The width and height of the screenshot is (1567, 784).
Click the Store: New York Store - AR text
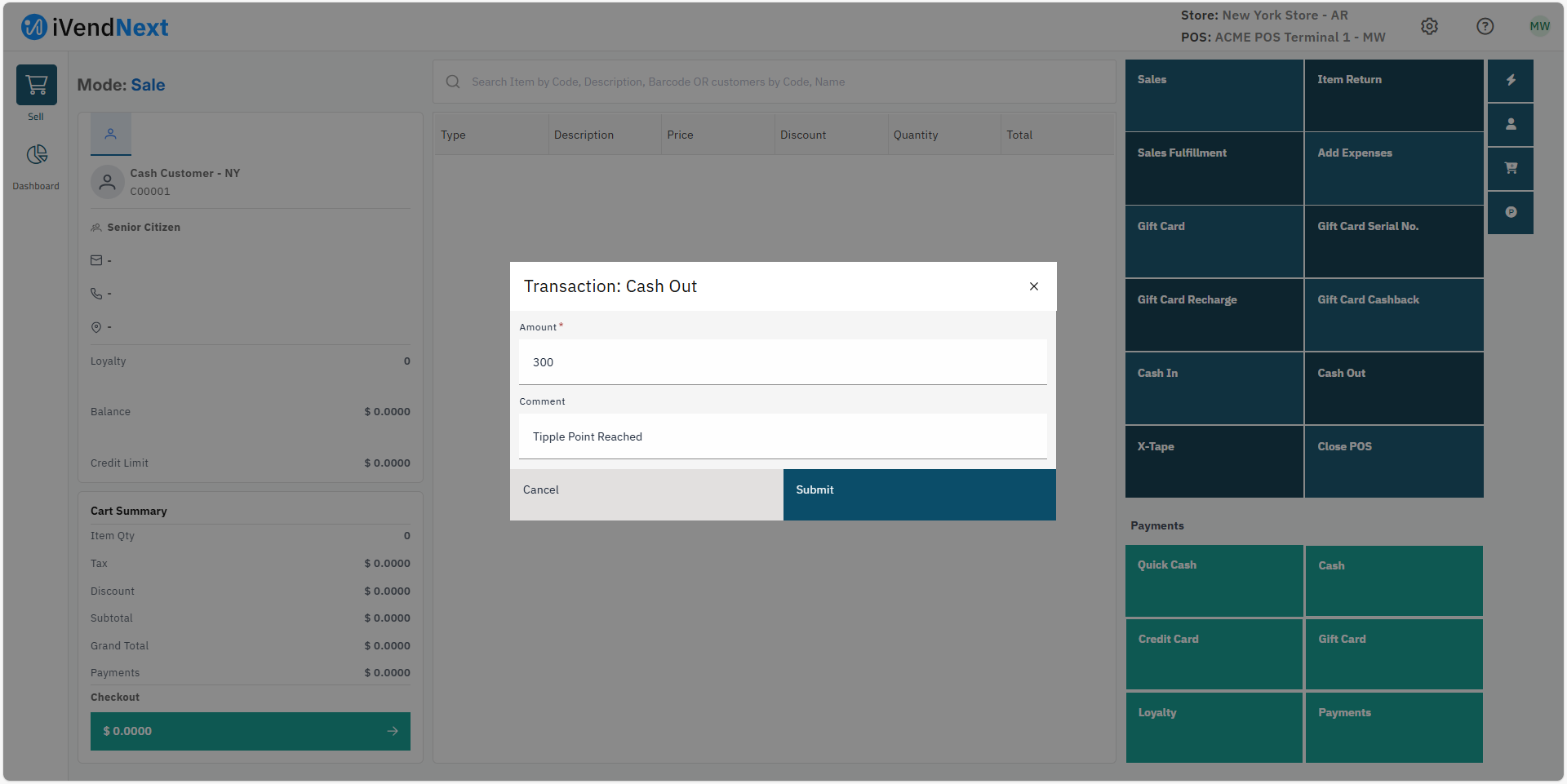coord(1264,16)
